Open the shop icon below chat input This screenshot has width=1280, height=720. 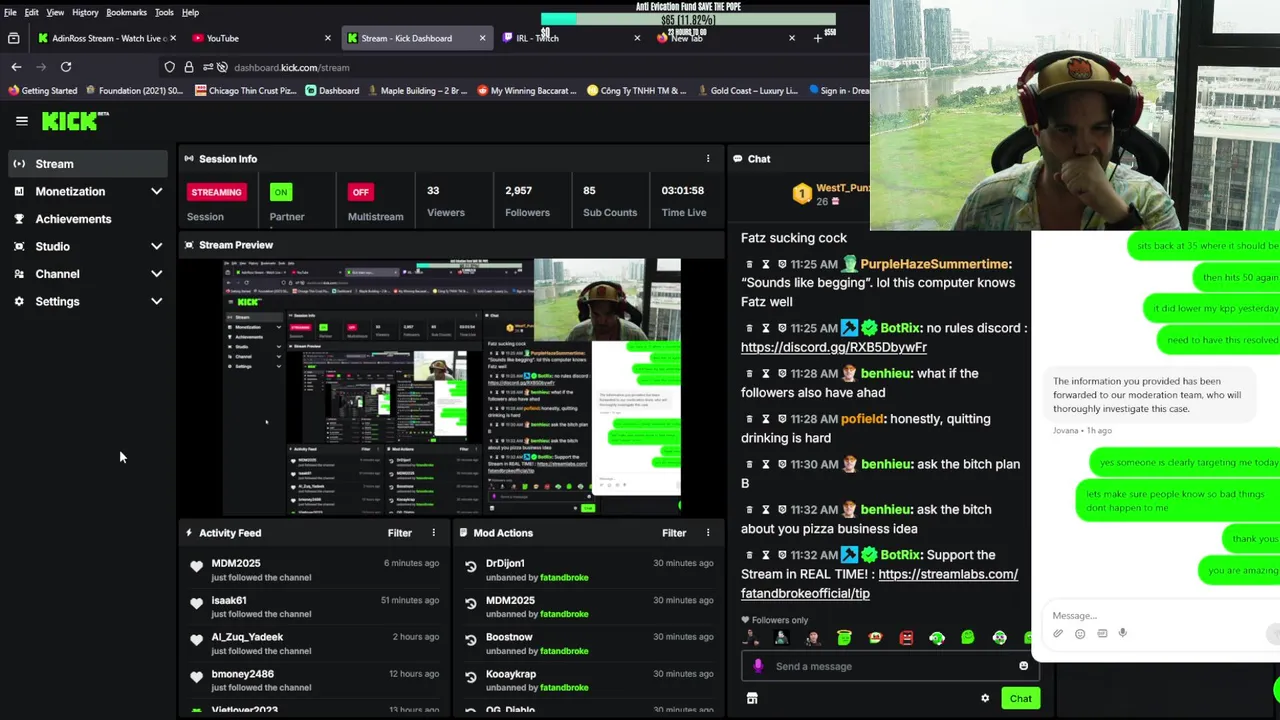pyautogui.click(x=752, y=699)
